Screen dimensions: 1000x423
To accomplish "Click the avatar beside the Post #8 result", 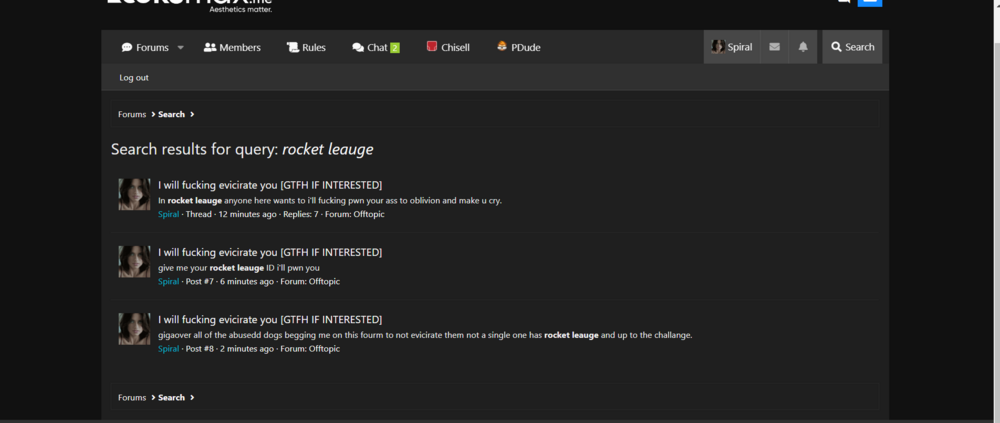I will click(x=134, y=328).
